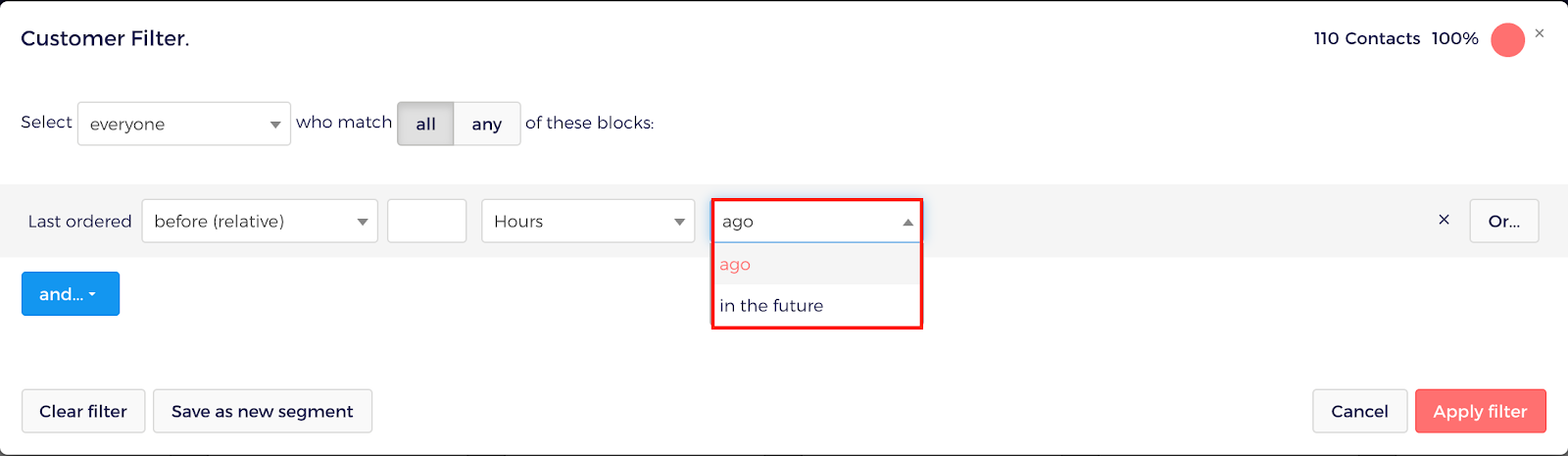The width and height of the screenshot is (1568, 456).
Task: Toggle match to 'any'
Action: point(487,124)
